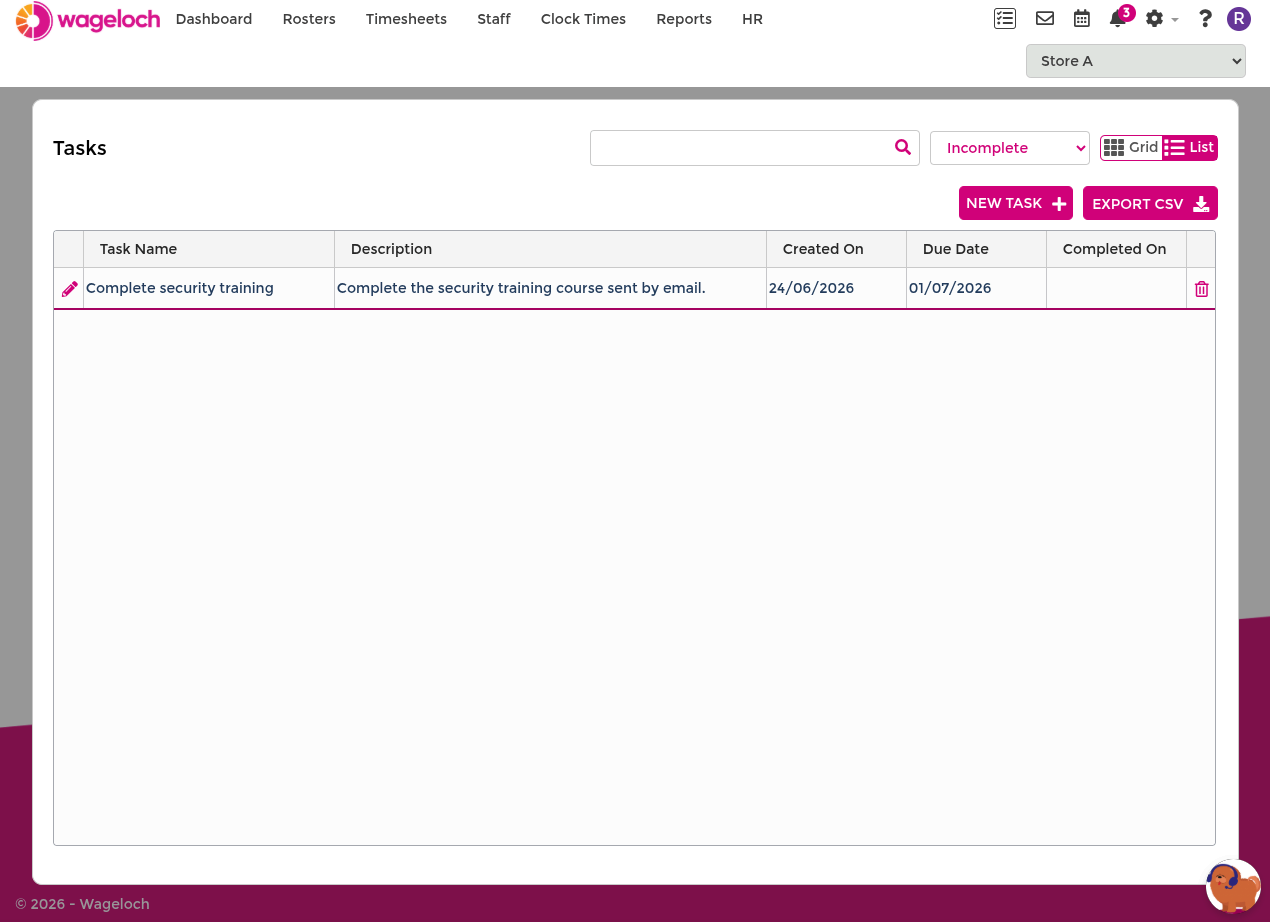Sort by the Description column header
1270x922 pixels.
[550, 249]
